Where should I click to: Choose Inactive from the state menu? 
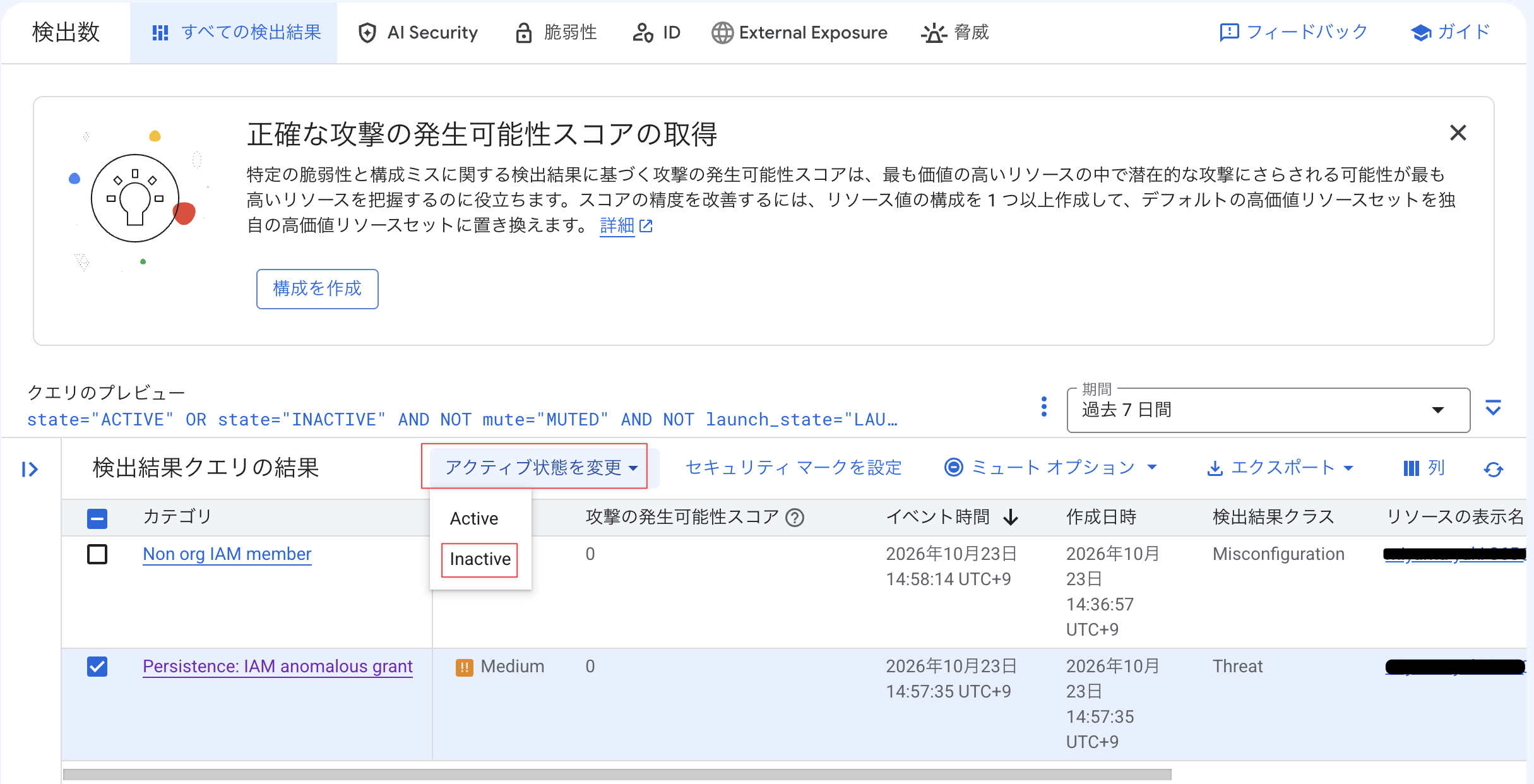coord(480,559)
